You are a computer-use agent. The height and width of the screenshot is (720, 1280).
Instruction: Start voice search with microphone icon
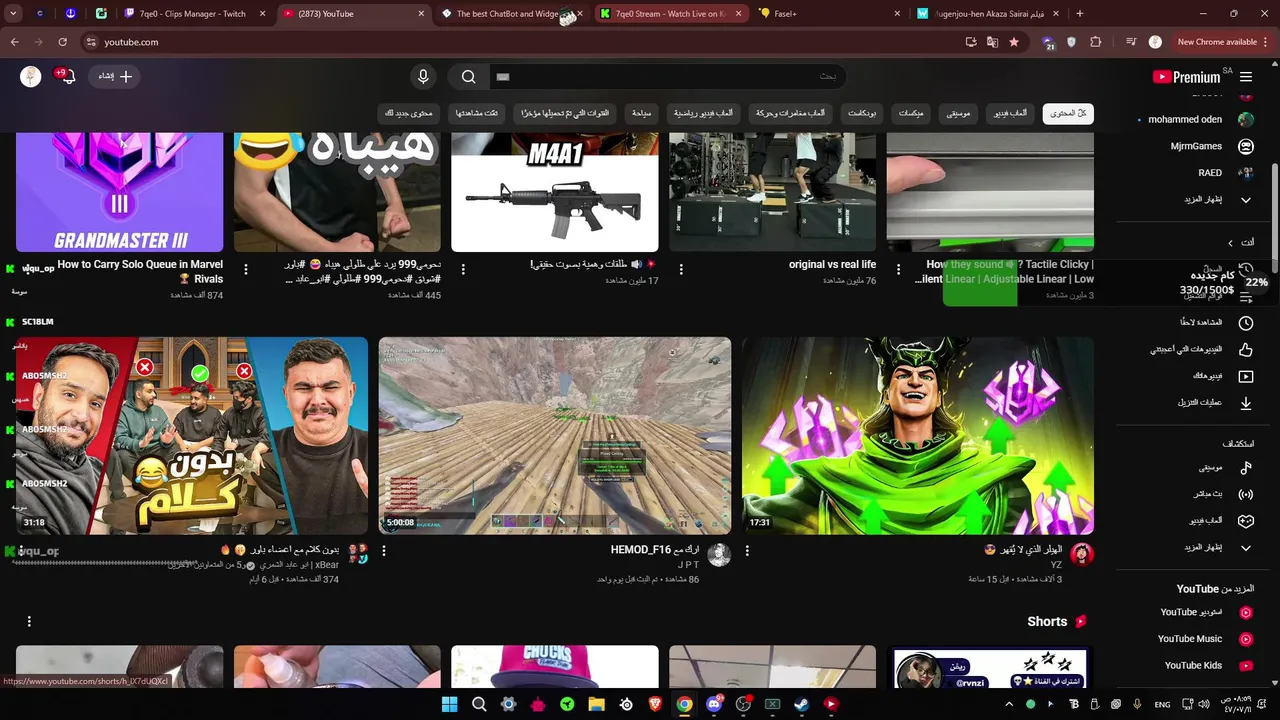coord(423,77)
